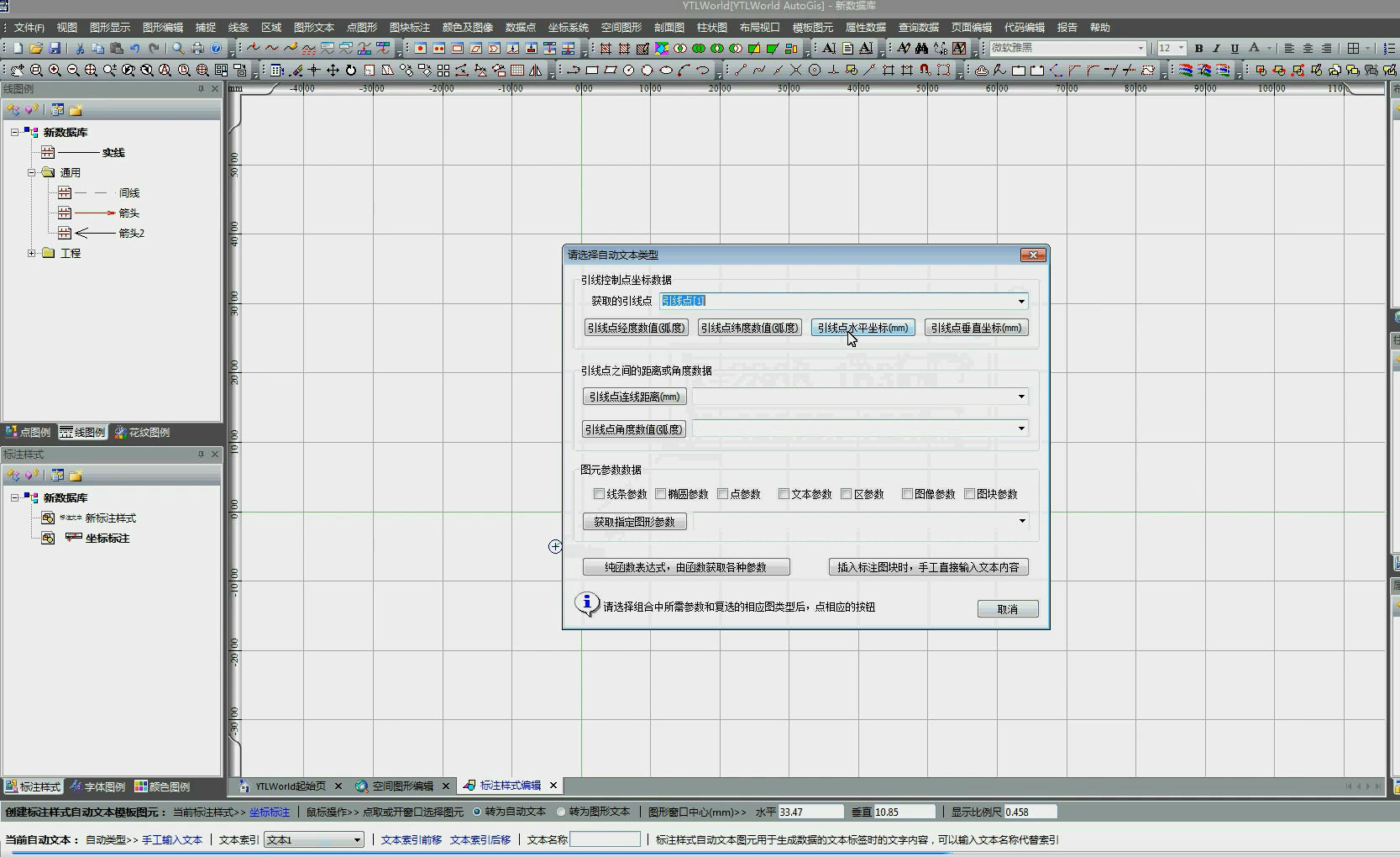
Task: Enable the 图块参数 checkbox
Action: [x=969, y=494]
